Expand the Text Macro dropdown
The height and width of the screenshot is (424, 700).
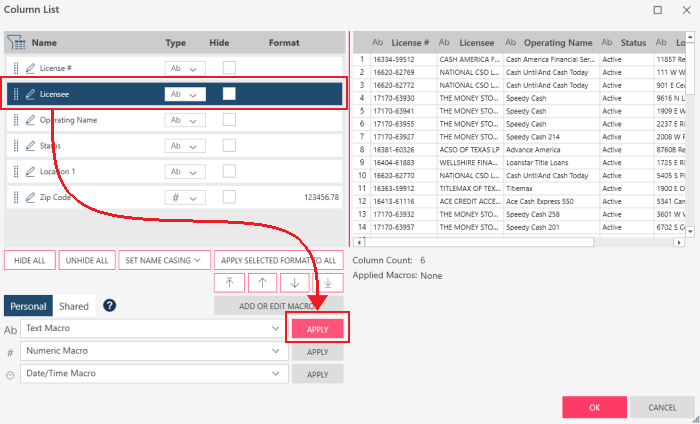[275, 328]
